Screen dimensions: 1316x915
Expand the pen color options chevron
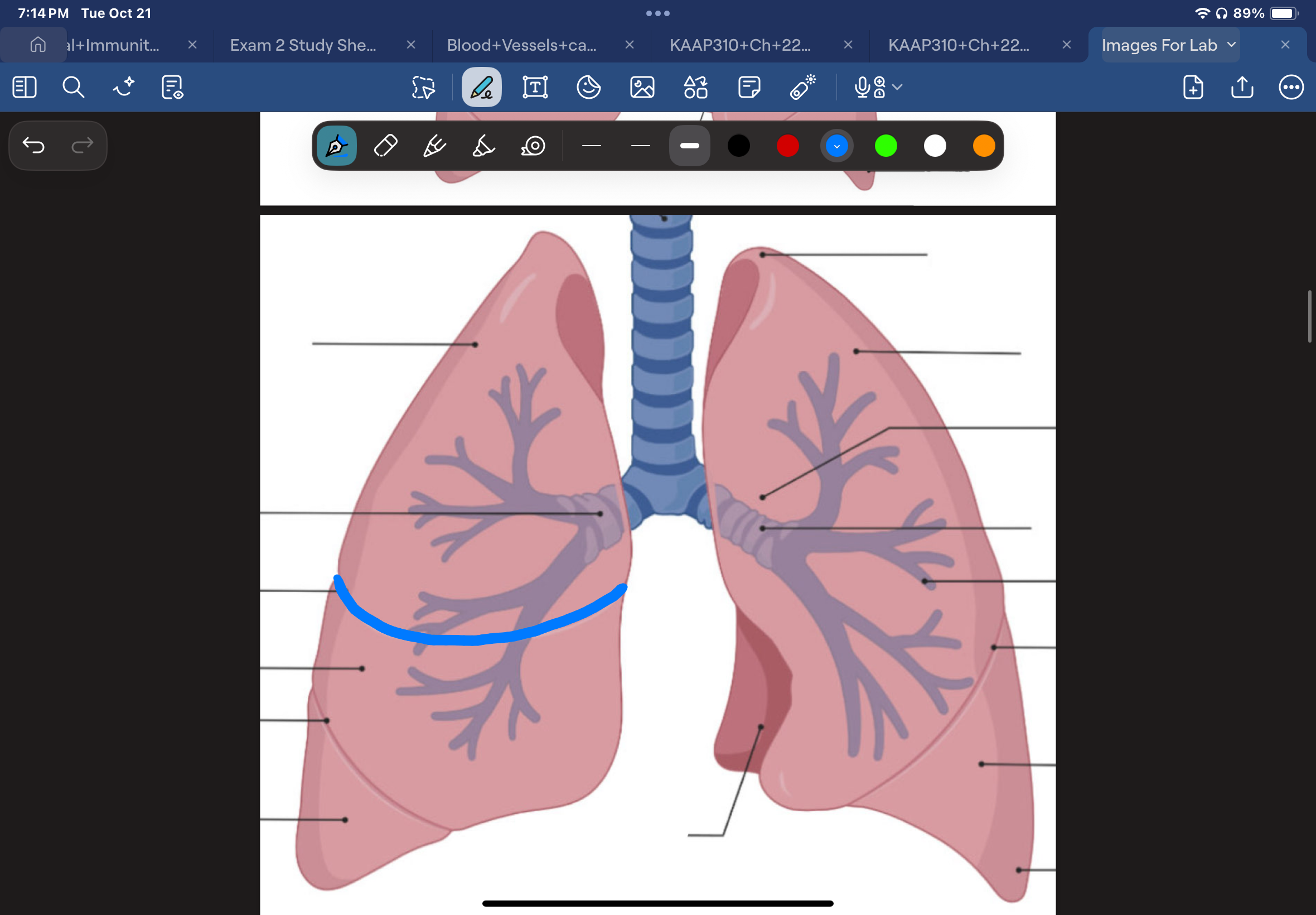coord(836,146)
